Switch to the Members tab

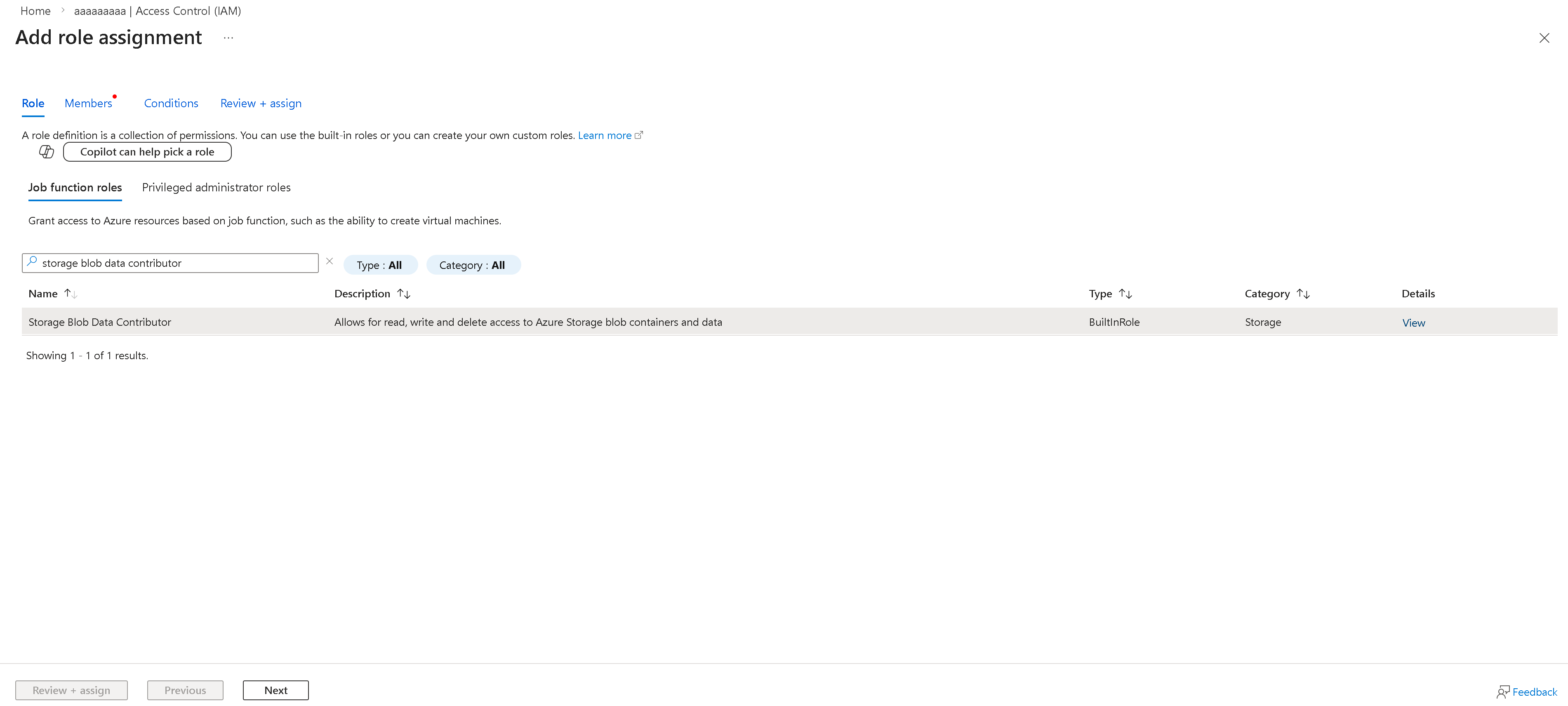[88, 104]
